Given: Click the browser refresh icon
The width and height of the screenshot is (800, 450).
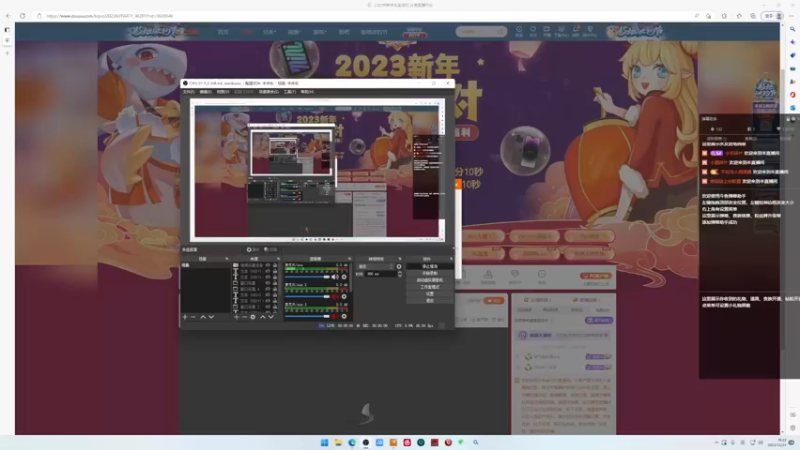Looking at the screenshot, I should coord(22,16).
